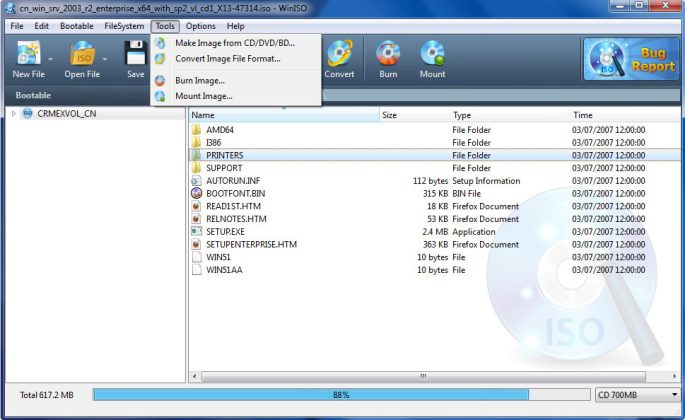685x420 pixels.
Task: Click the RELNOTES.HTM Firefox document icon
Action: click(197, 219)
